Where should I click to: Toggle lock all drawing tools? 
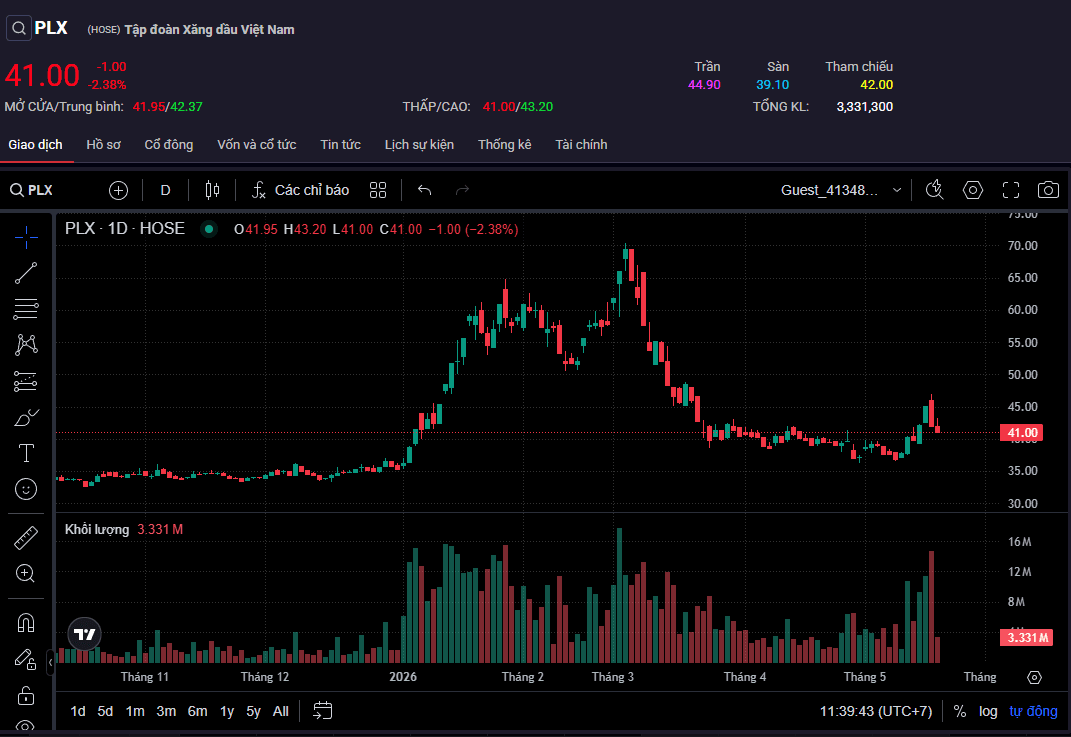(26, 695)
